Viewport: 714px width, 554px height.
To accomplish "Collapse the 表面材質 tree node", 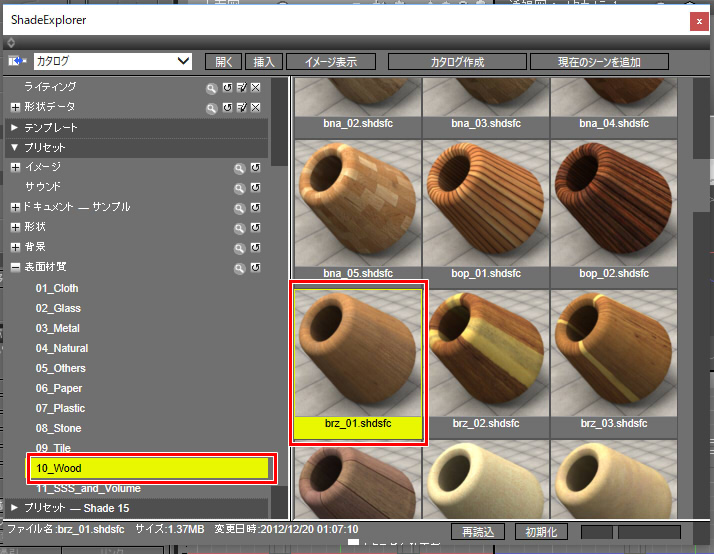I will (x=15, y=267).
